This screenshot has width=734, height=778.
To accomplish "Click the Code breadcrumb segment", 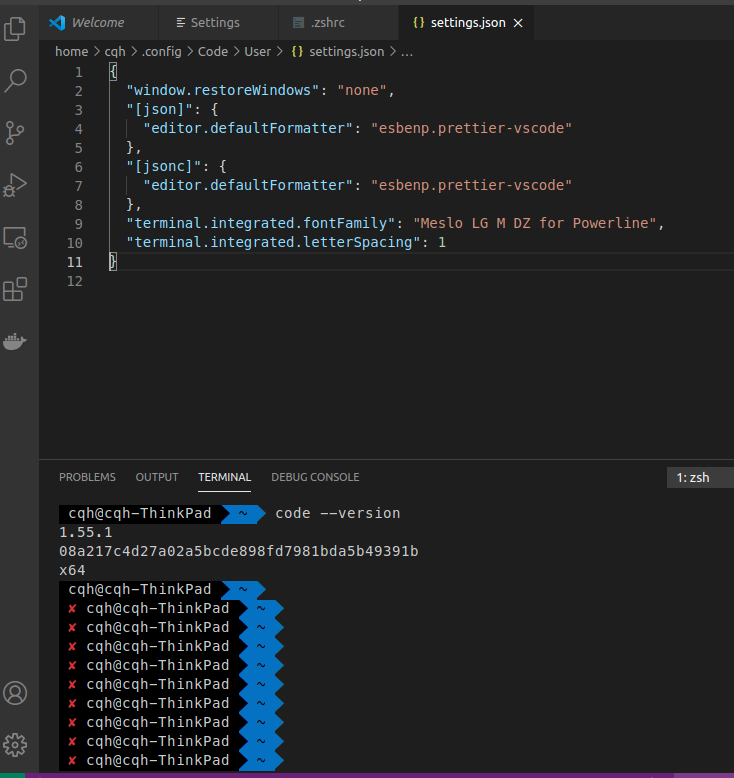I will [x=213, y=52].
